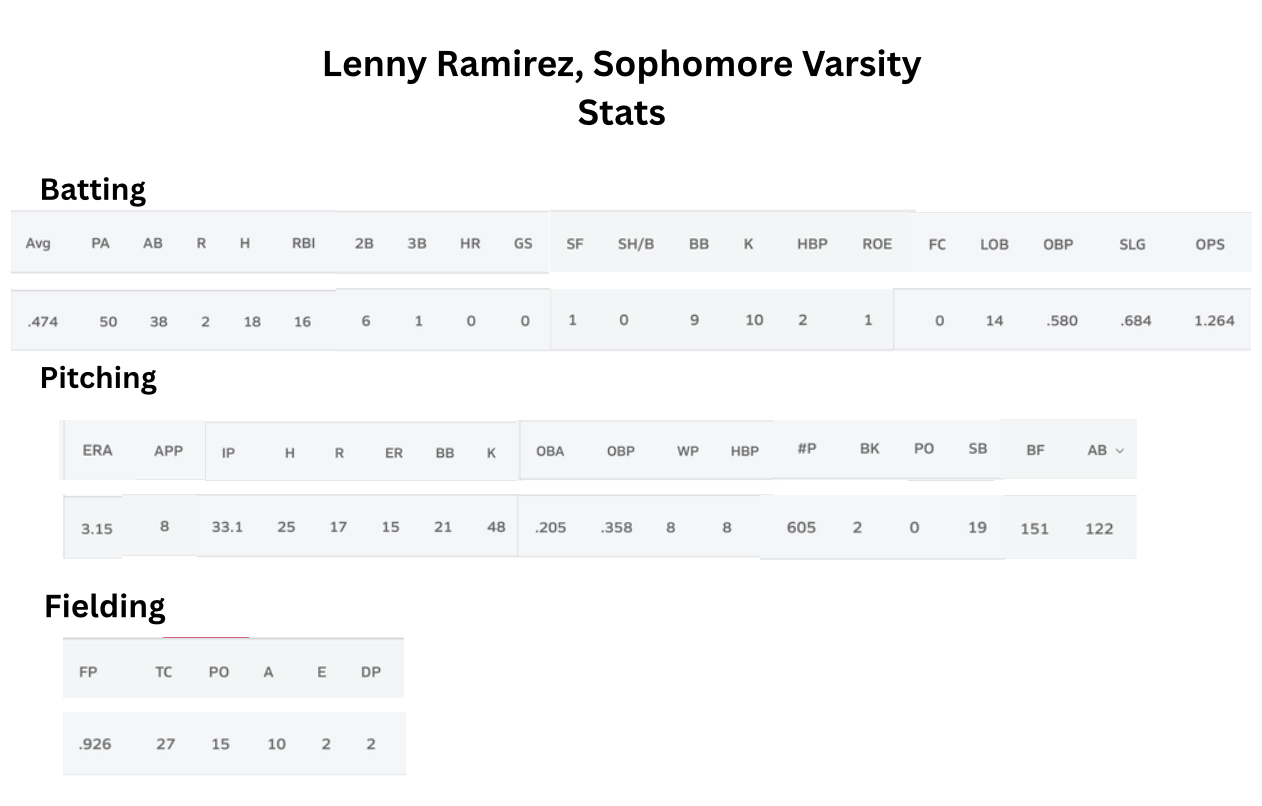Sort by the OBA column header
The width and height of the screenshot is (1262, 806).
pyautogui.click(x=550, y=451)
